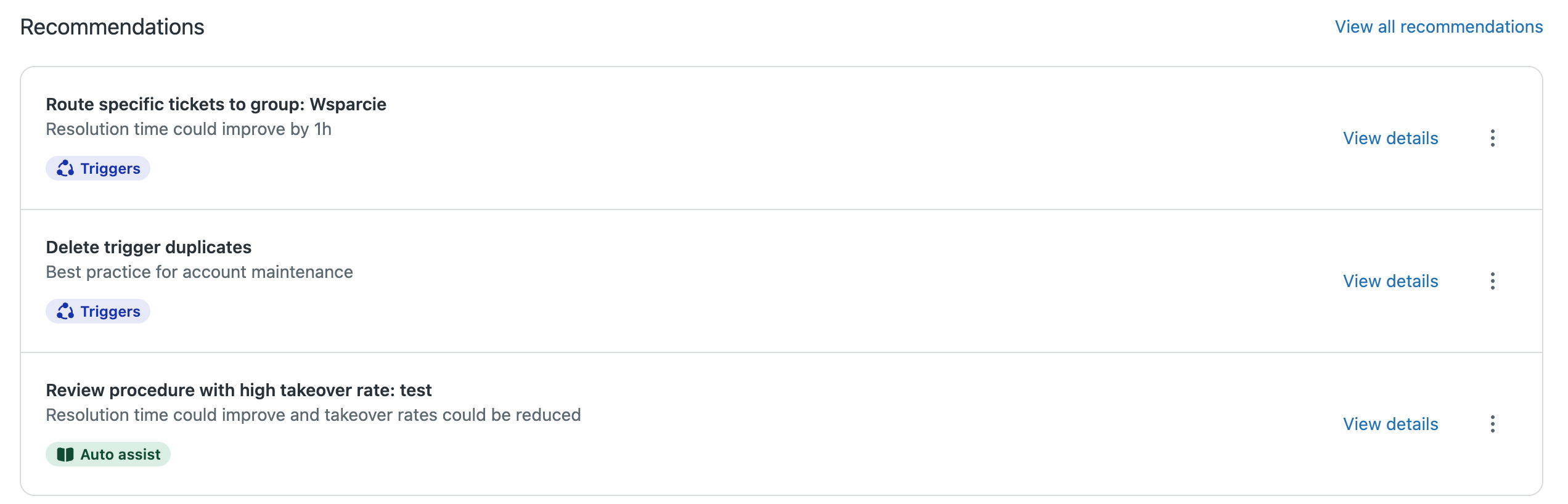
Task: Click the Auto assist tag label
Action: (x=120, y=454)
